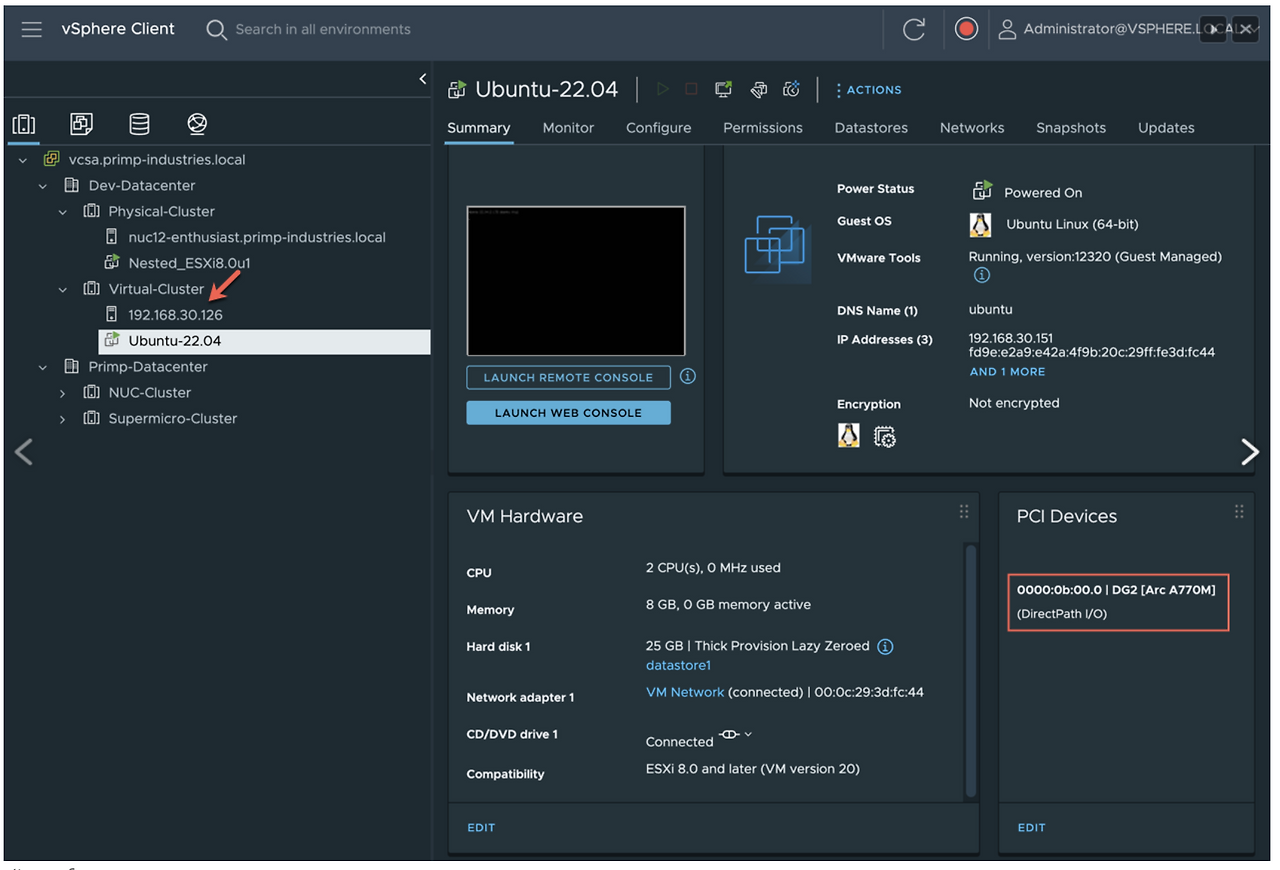The image size is (1280, 870).
Task: Click the penguin icon below Encryption
Action: tap(849, 435)
